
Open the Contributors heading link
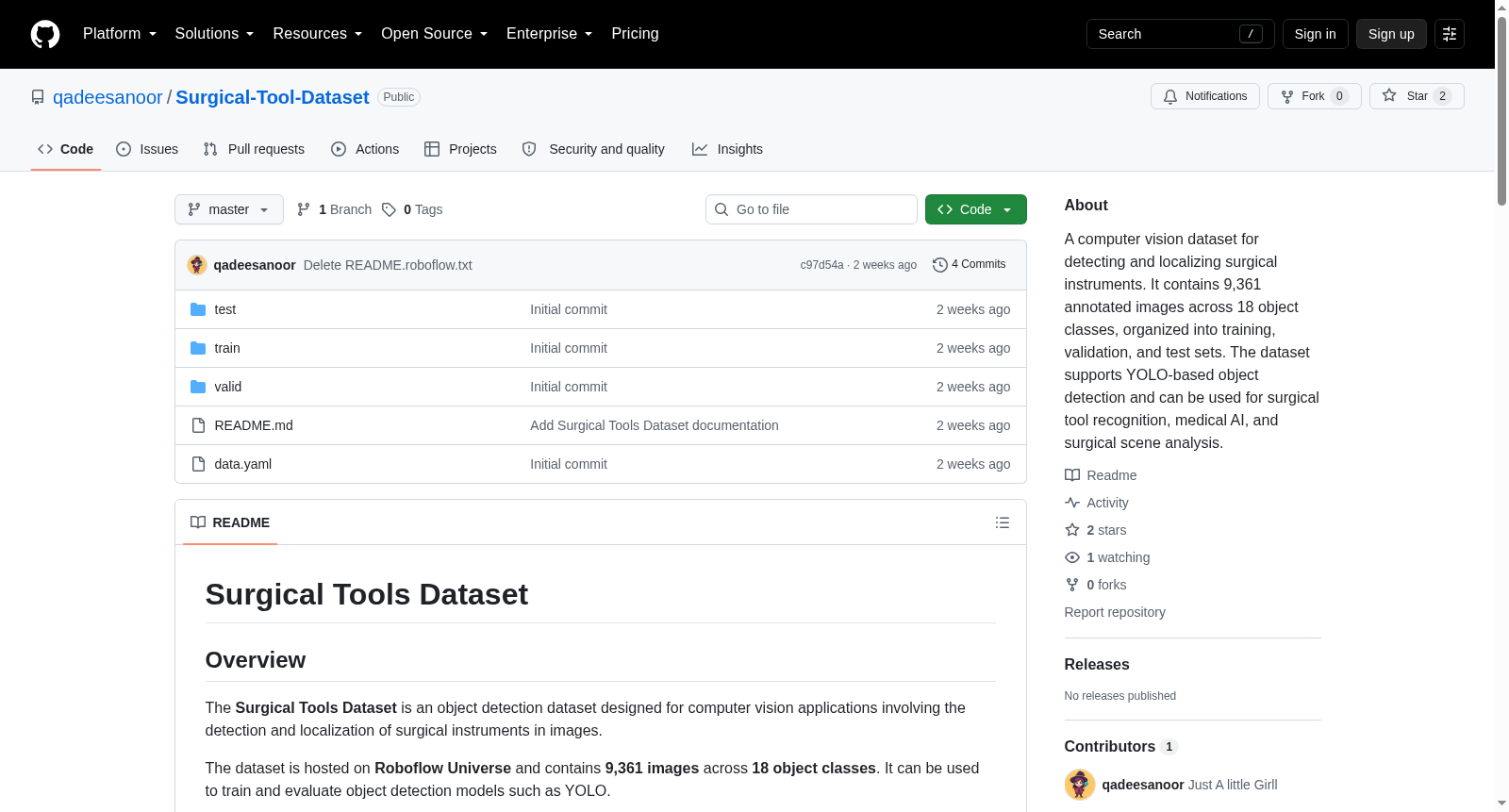click(1120, 746)
